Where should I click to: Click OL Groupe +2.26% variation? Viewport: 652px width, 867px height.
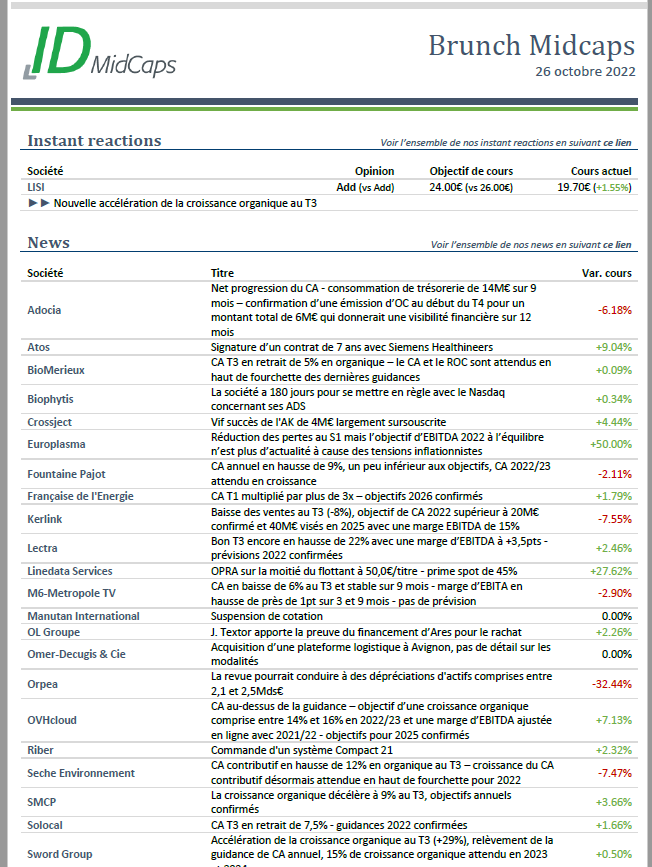(x=613, y=633)
